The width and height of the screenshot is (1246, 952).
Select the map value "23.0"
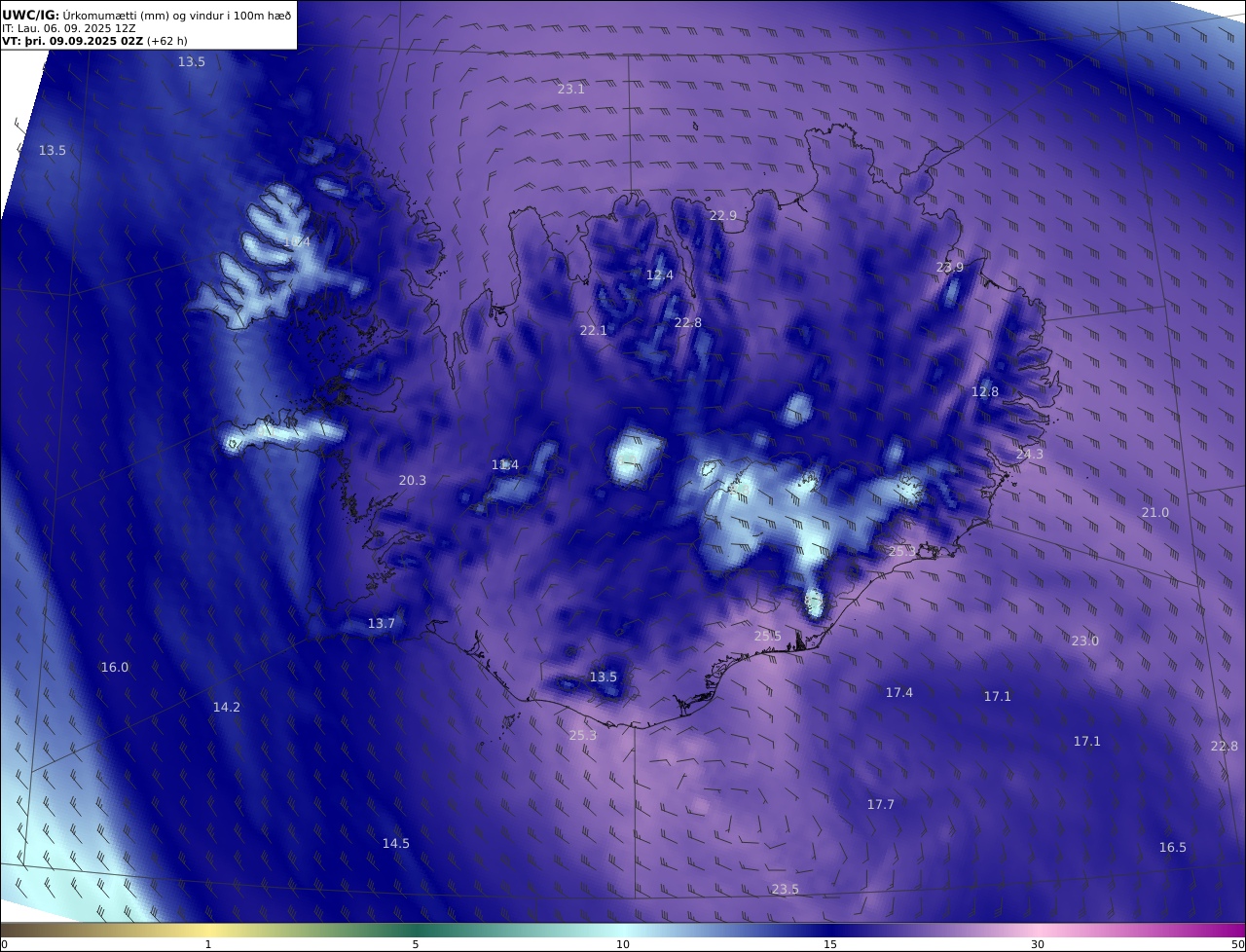1085,641
